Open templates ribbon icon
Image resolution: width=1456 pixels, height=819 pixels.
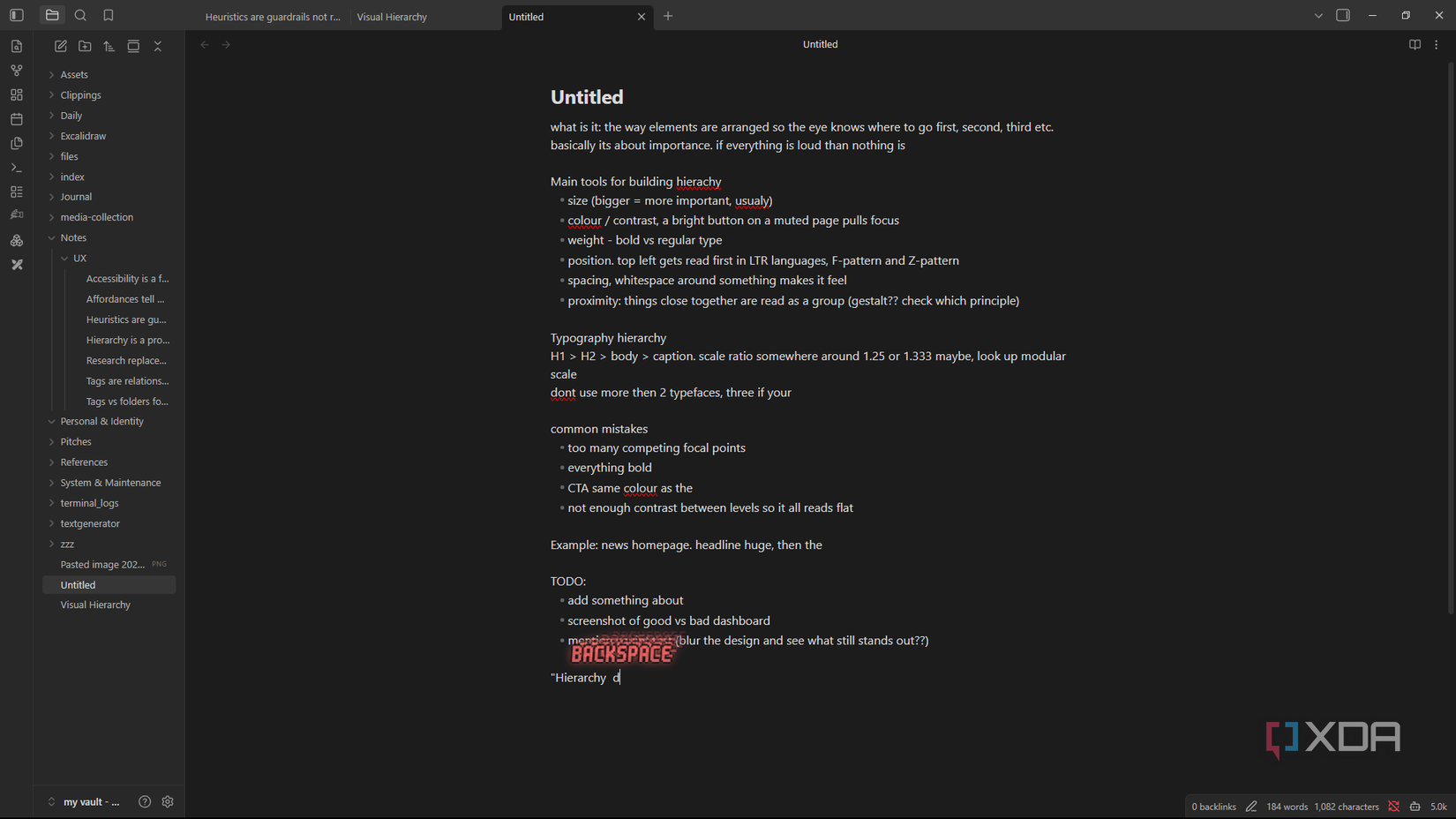[x=17, y=143]
